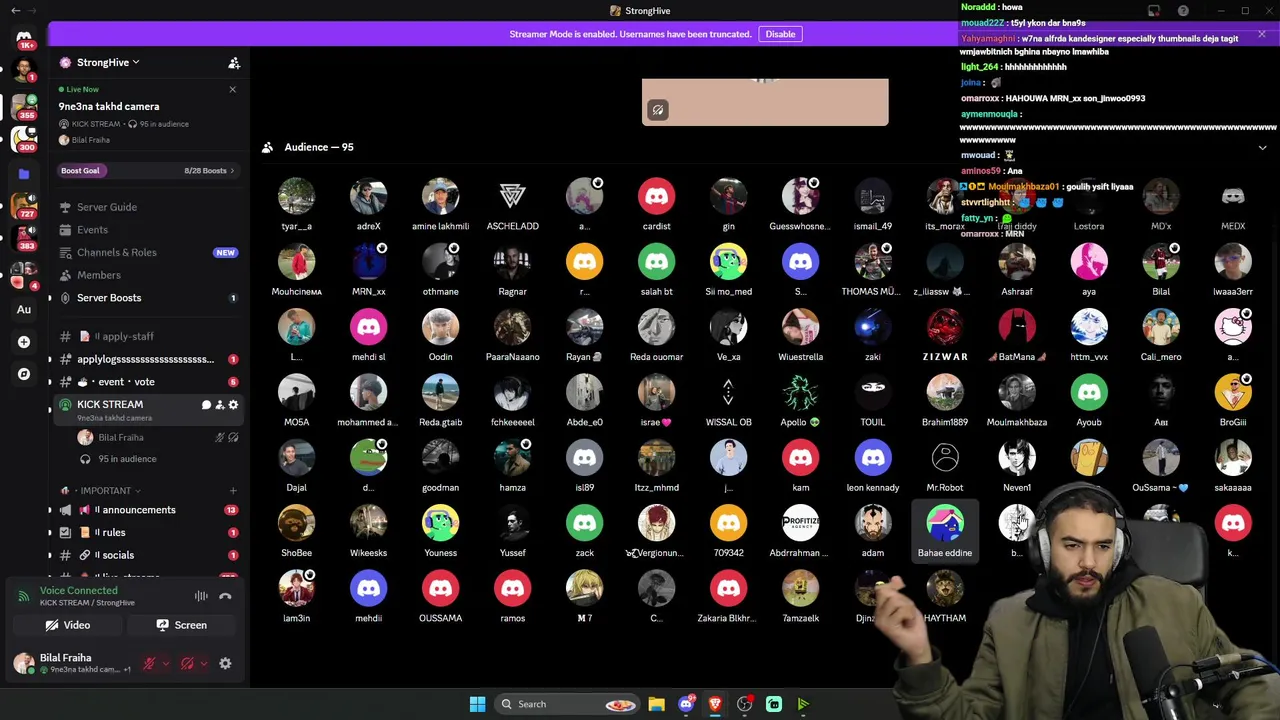Dismiss the Live Now stage card
This screenshot has height=720, width=1280.
point(232,90)
